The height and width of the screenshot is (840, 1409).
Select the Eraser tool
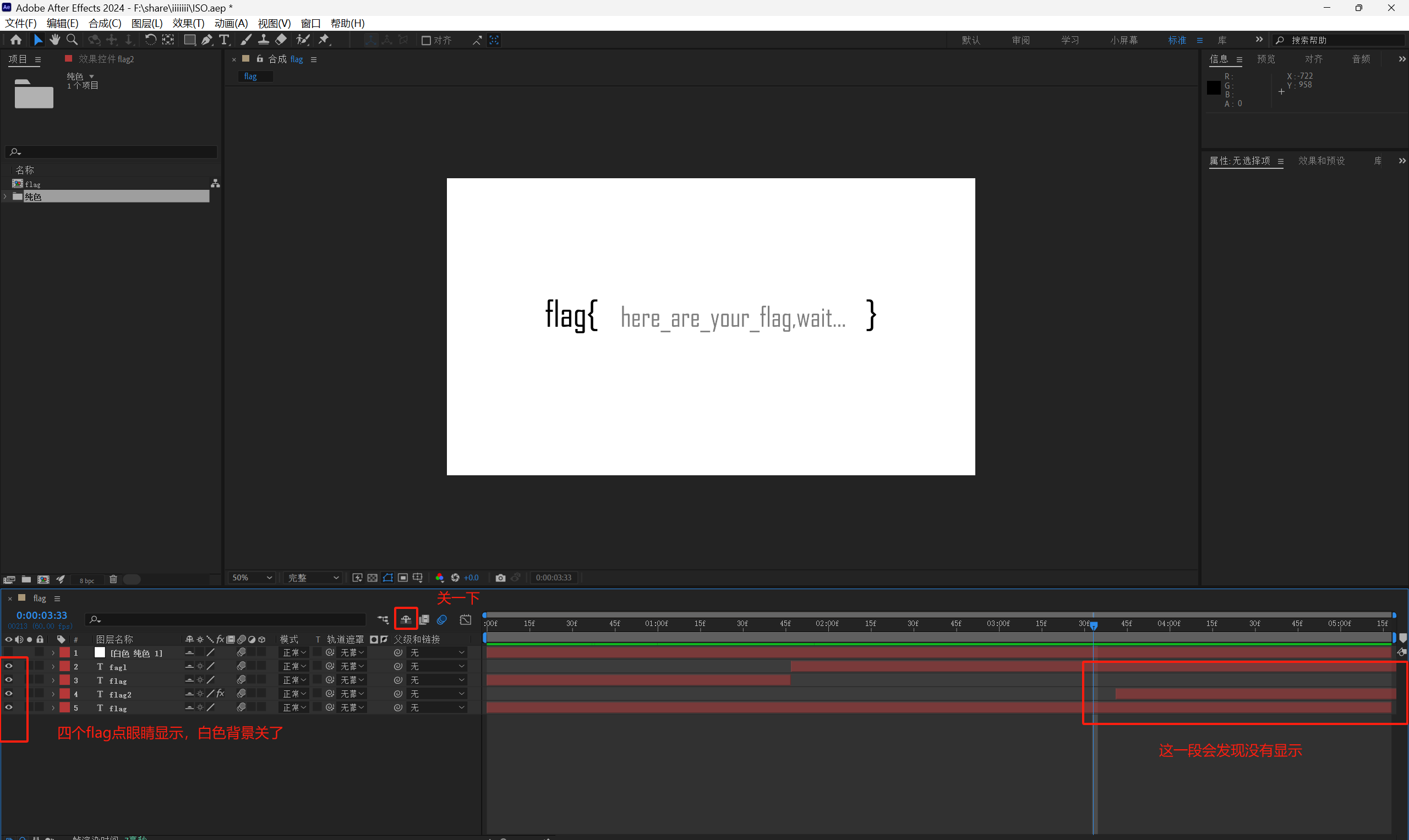(281, 40)
